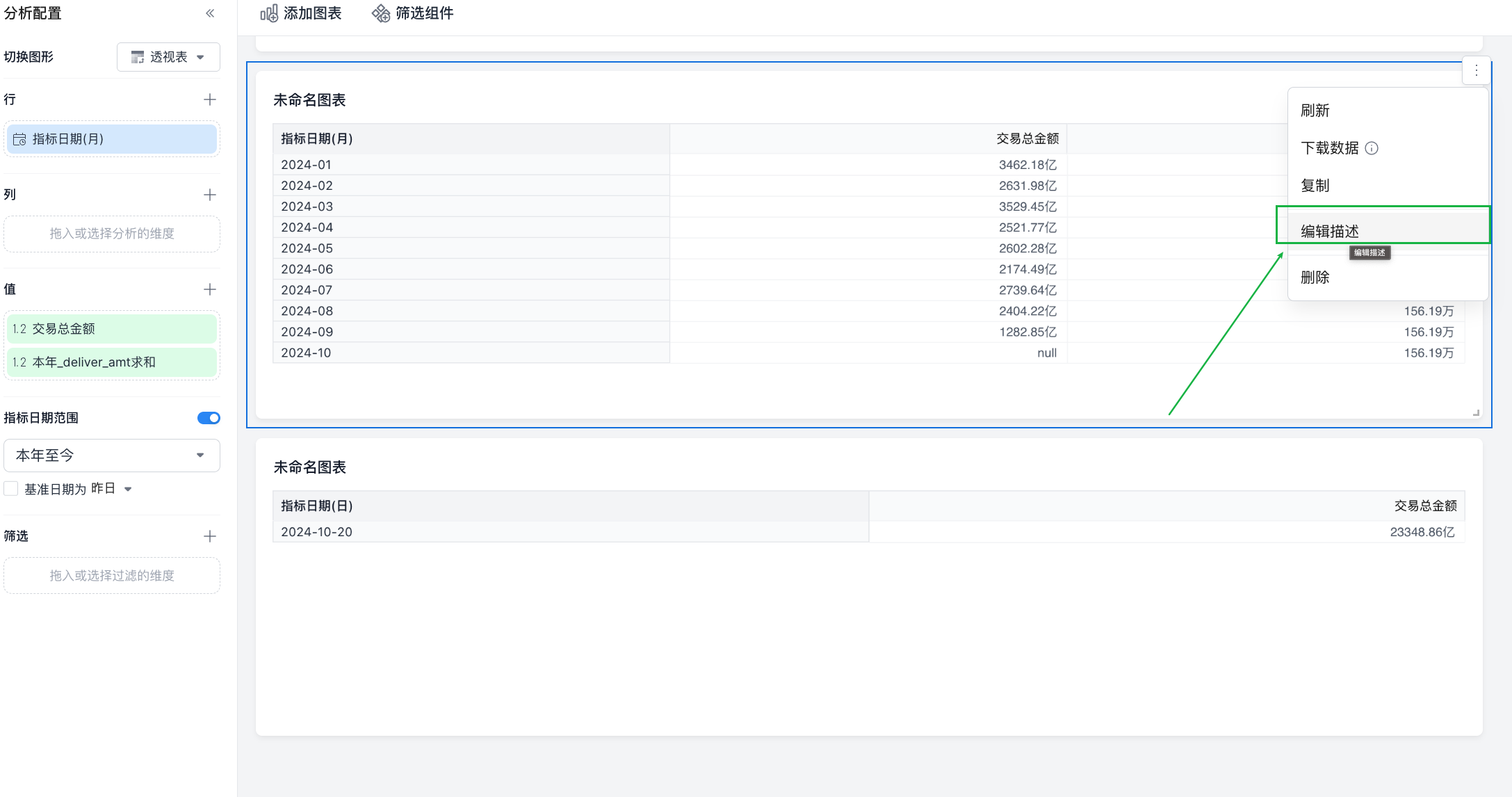Collapse the 分析配置 panel with double-chevron icon

click(210, 13)
